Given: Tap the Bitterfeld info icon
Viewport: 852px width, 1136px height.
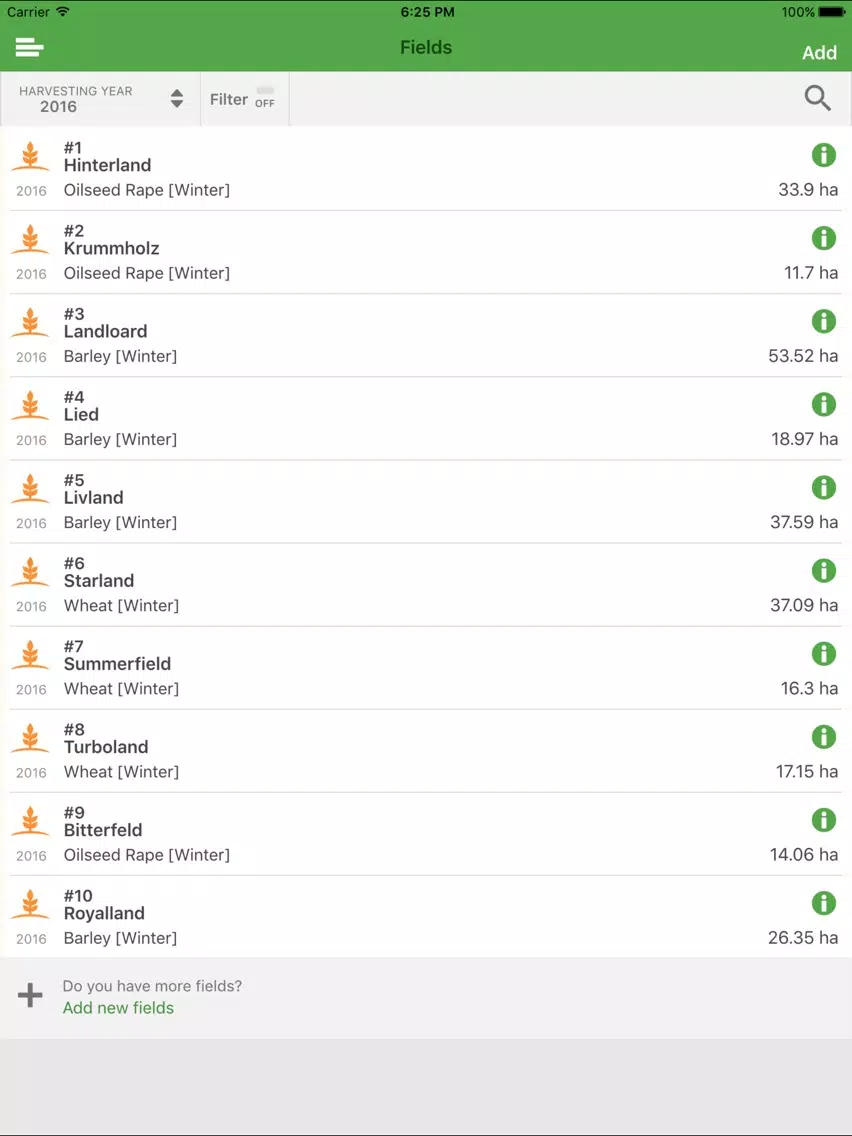Looking at the screenshot, I should tap(824, 820).
